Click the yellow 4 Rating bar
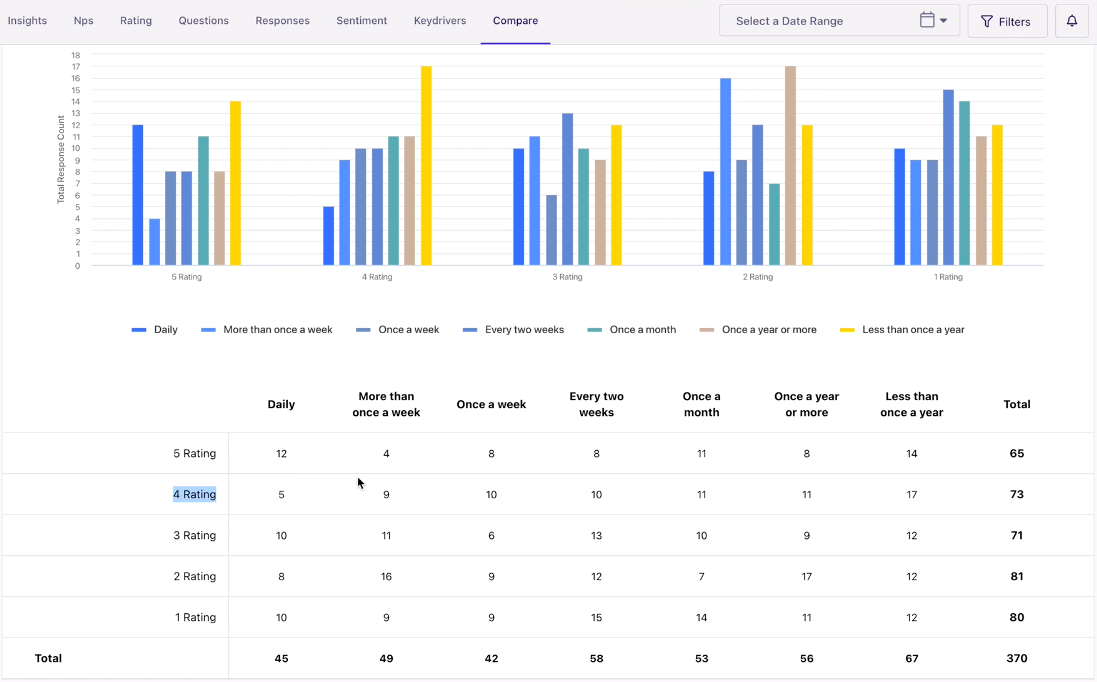1097x682 pixels. tap(426, 166)
